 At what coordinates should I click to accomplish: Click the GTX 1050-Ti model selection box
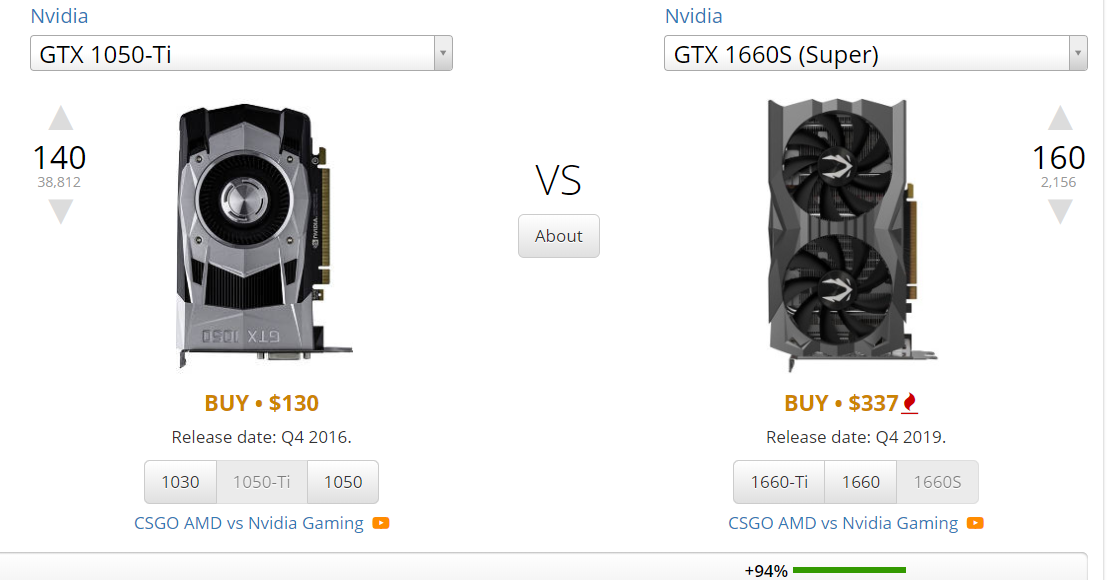pyautogui.click(x=241, y=53)
